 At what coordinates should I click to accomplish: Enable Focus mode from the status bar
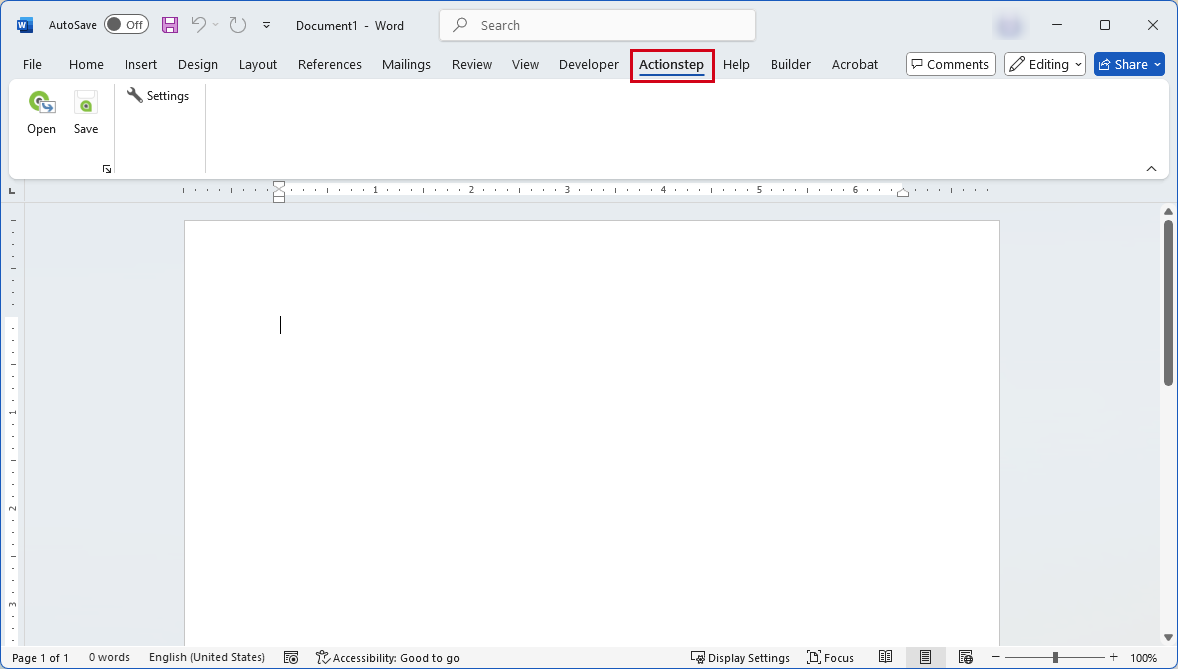tap(830, 657)
